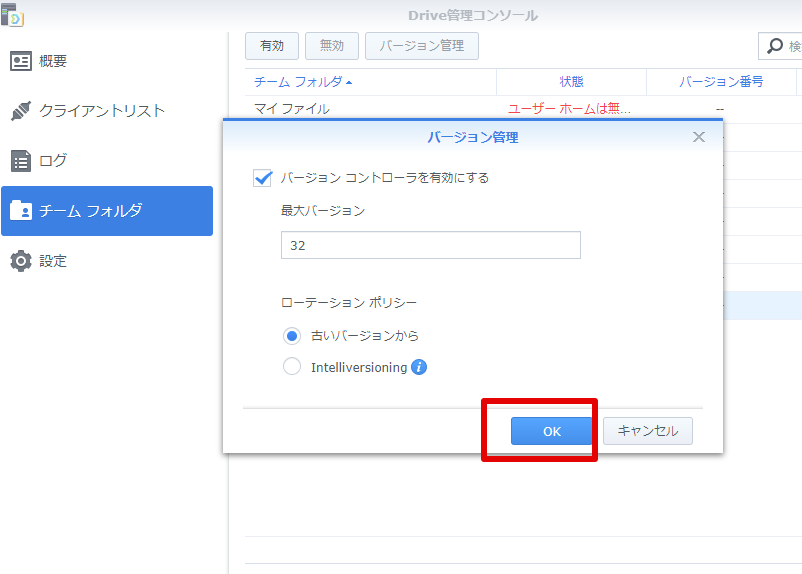Click 有効 toolbar button
Image resolution: width=802 pixels, height=574 pixels.
(272, 46)
